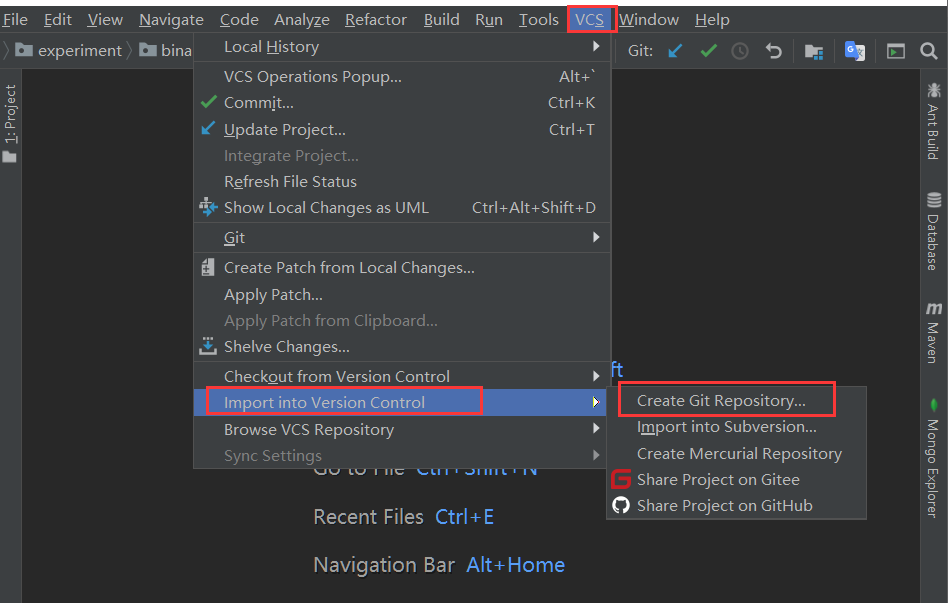Click the Gitee logo icon in submenu
Image resolution: width=948 pixels, height=603 pixels.
click(x=621, y=479)
